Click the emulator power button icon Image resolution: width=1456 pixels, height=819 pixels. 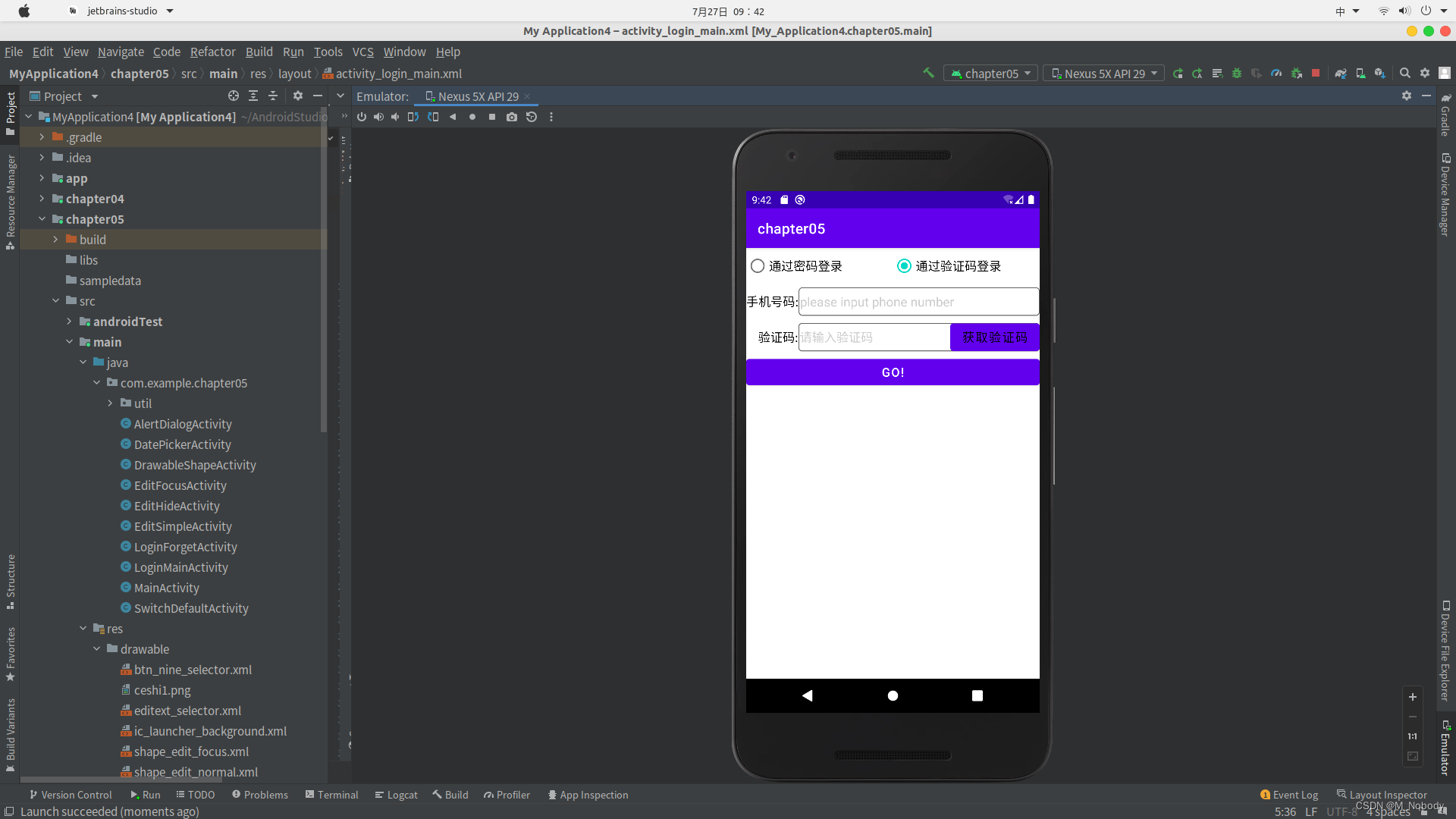point(362,117)
